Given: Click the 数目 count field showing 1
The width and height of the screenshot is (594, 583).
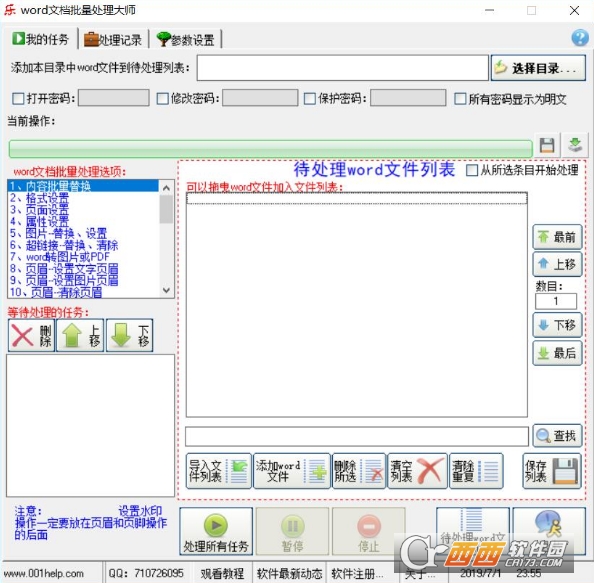Looking at the screenshot, I should point(556,301).
